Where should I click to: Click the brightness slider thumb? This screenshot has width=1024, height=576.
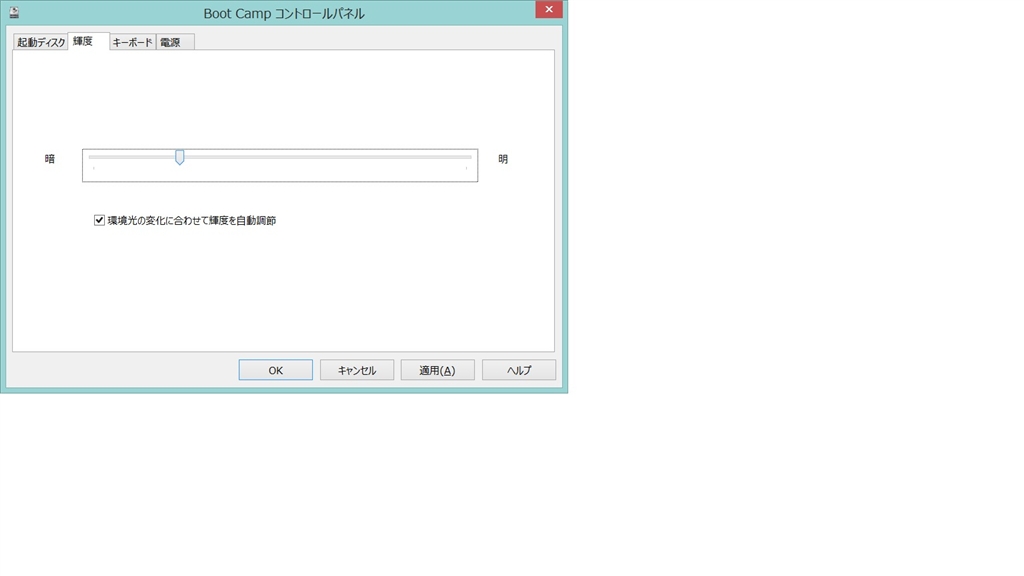(180, 157)
